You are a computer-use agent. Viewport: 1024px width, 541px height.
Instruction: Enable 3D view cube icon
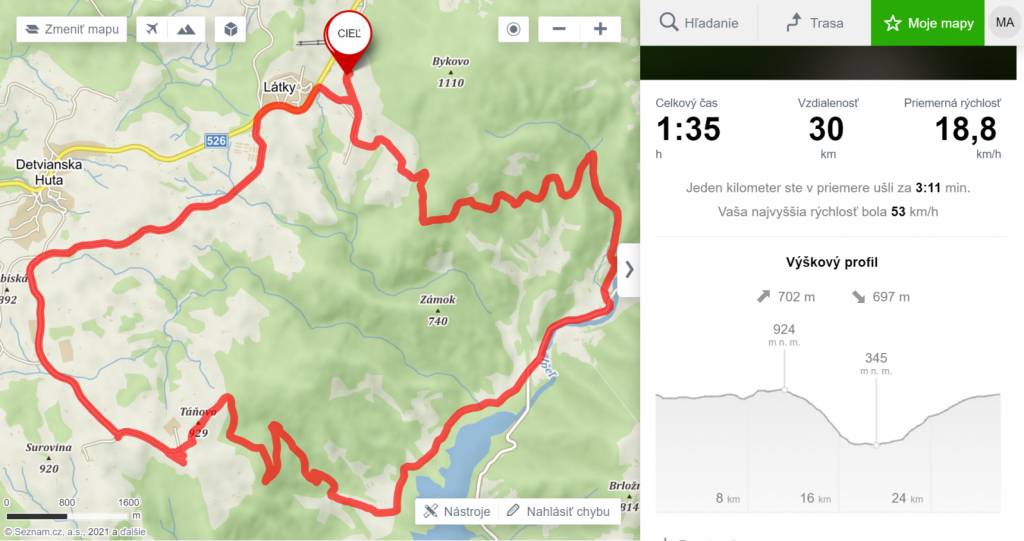[231, 29]
